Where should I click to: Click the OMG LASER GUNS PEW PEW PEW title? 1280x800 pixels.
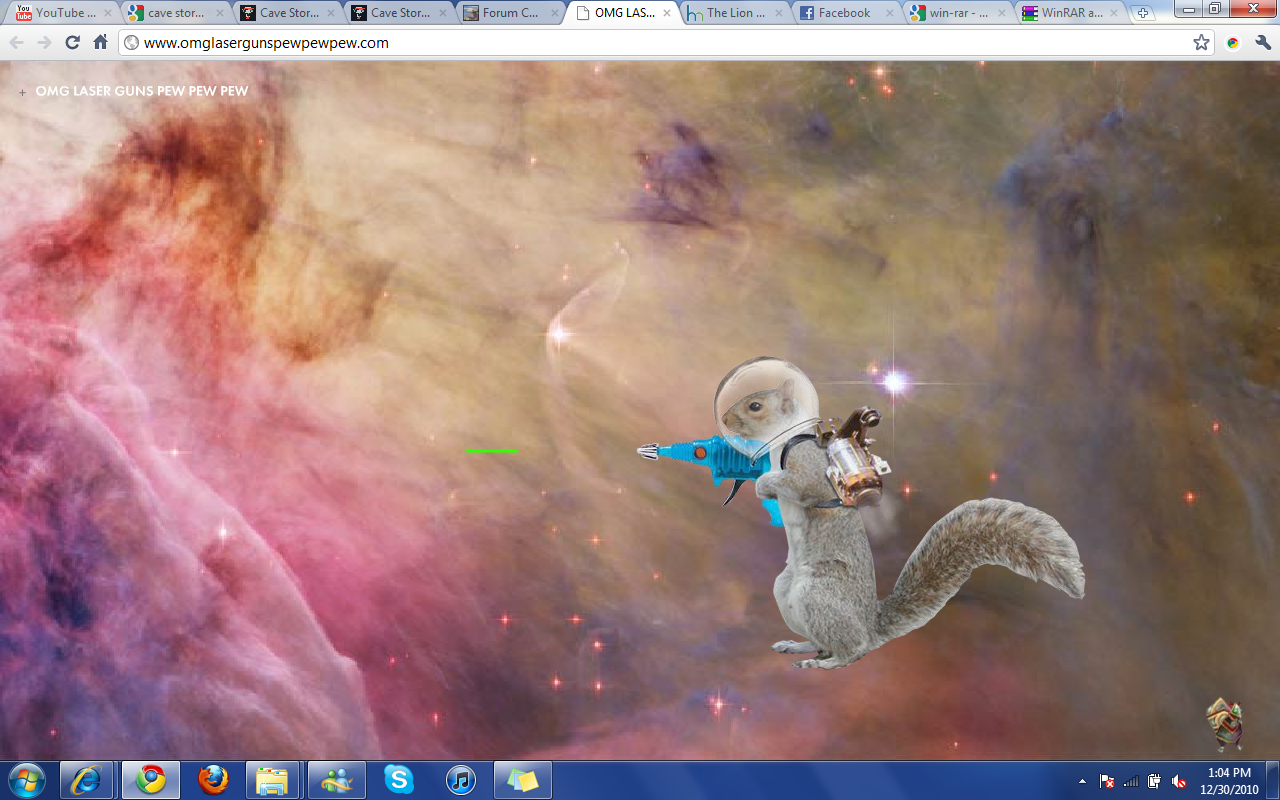141,91
